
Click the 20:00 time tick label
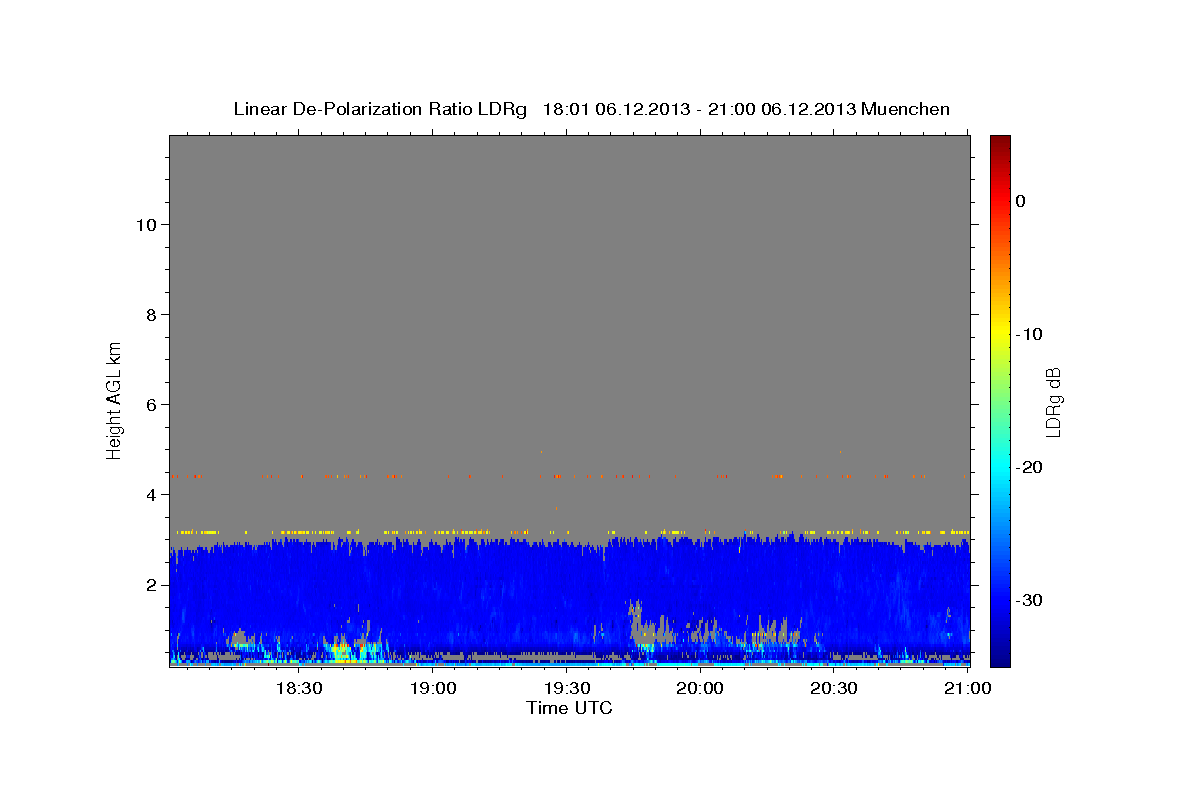(x=700, y=688)
